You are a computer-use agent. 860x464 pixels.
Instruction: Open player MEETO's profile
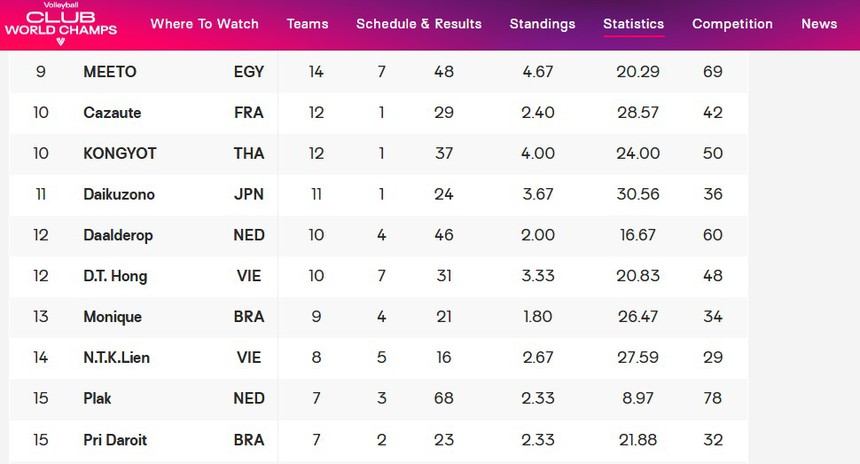tap(110, 72)
